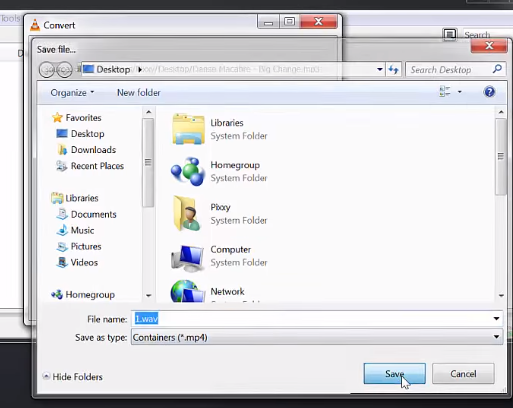Screen dimensions: 513x408
Task: Click the Forward navigation button
Action: point(64,70)
